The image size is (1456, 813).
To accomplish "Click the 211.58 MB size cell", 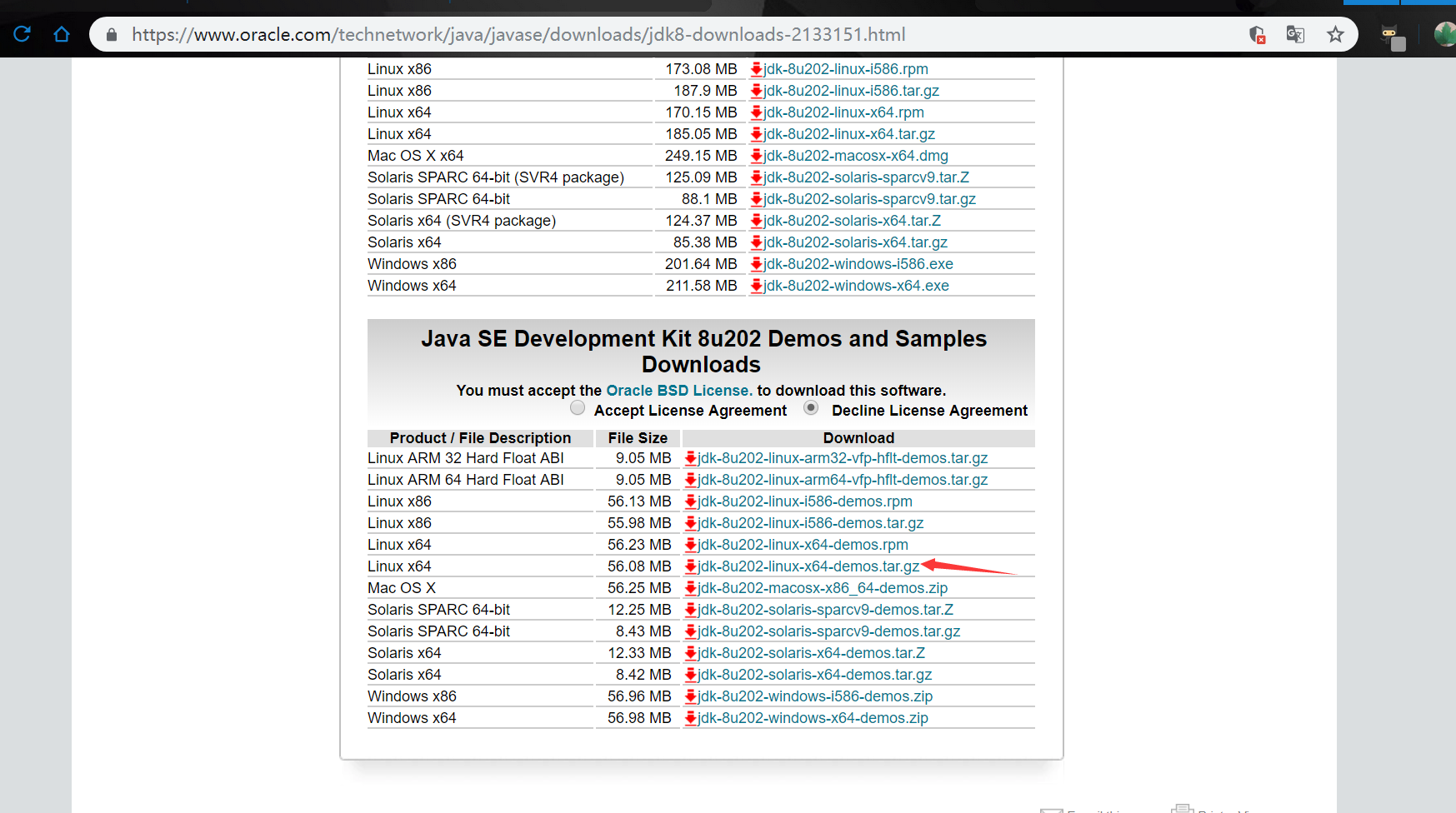I will pyautogui.click(x=701, y=286).
